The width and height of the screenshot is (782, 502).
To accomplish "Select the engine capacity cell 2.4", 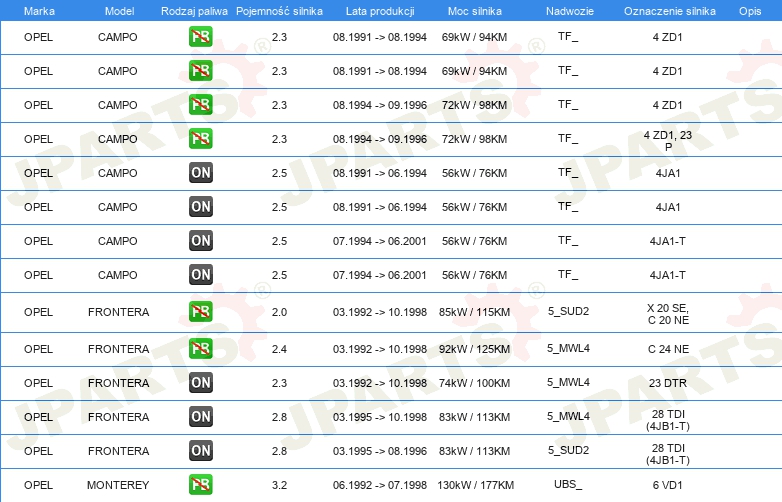I will click(x=279, y=349).
